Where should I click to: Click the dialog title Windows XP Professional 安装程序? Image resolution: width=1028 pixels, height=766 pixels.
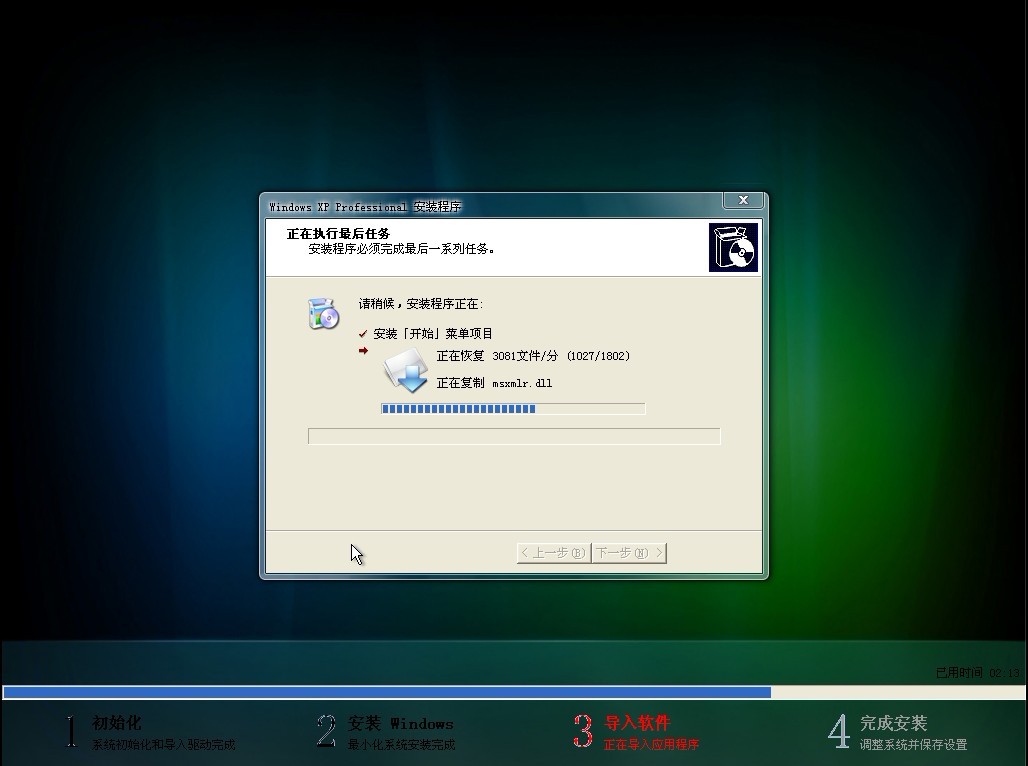365,207
